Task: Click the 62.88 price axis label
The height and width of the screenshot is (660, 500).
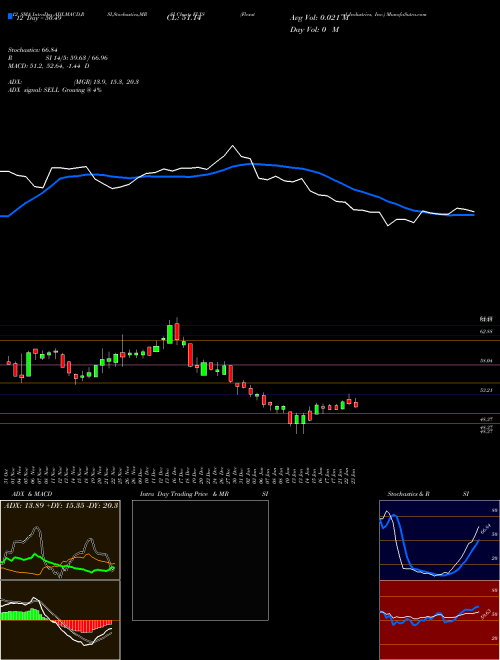Action: click(487, 332)
